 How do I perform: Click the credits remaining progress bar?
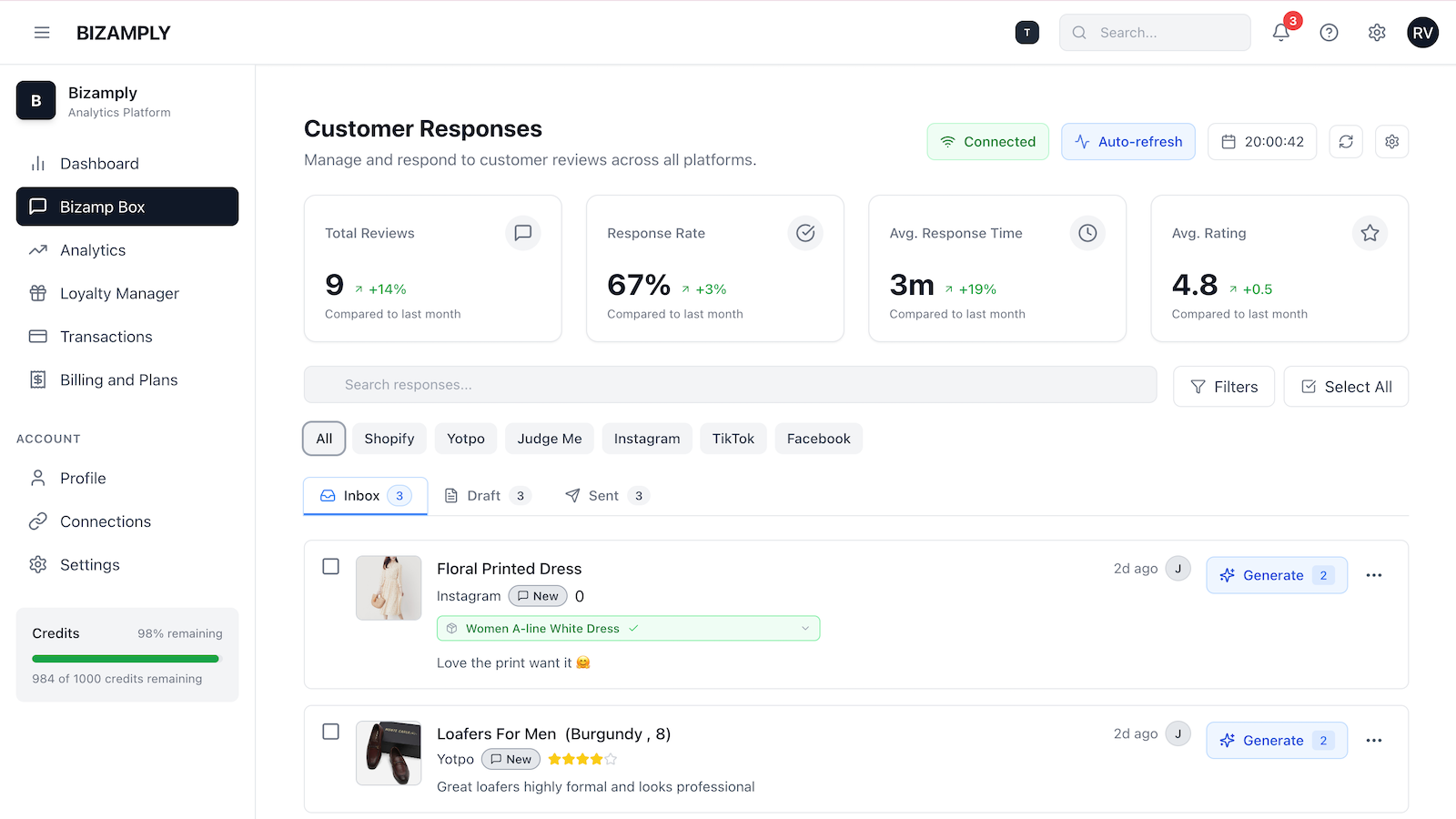pyautogui.click(x=126, y=658)
